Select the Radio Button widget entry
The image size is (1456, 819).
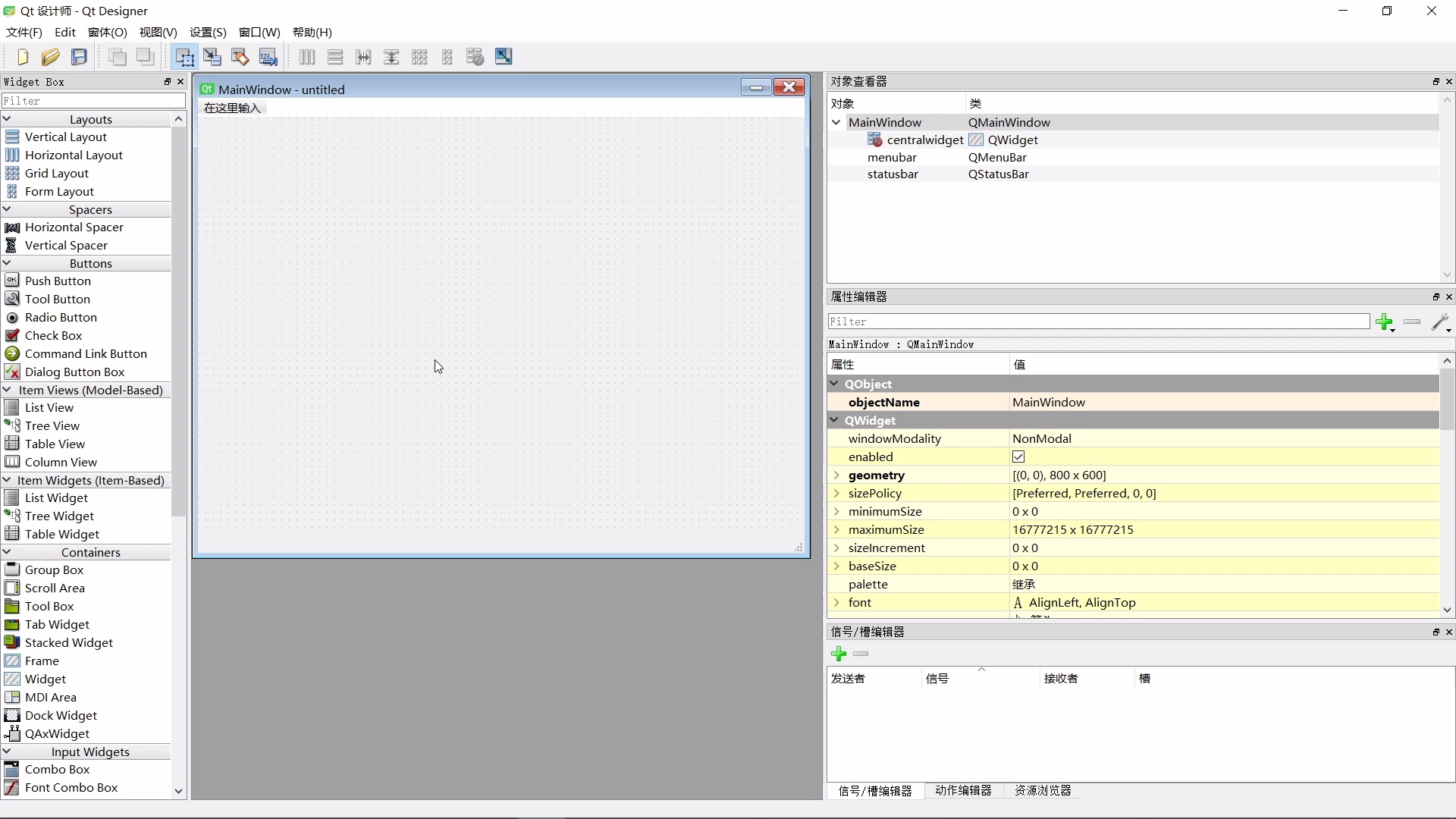pyautogui.click(x=61, y=317)
